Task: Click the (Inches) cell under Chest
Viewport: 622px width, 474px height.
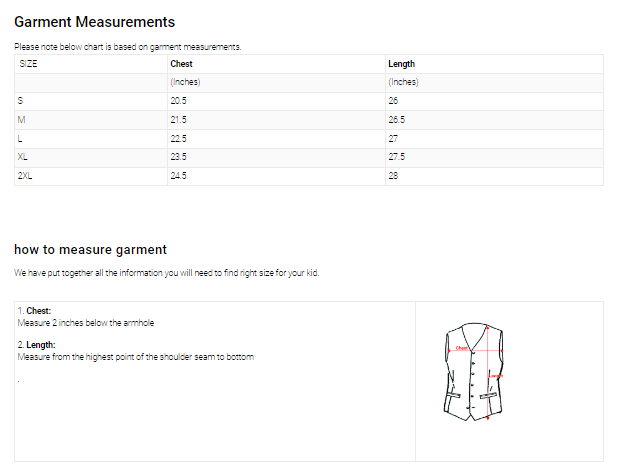Action: pos(183,82)
